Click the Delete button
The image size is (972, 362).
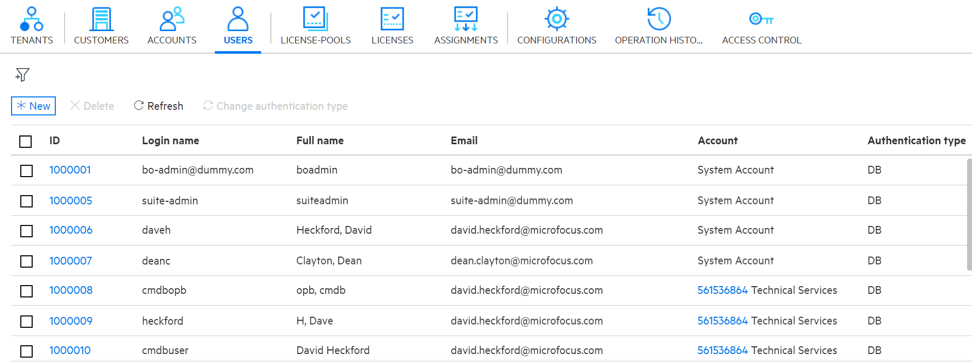click(x=92, y=106)
